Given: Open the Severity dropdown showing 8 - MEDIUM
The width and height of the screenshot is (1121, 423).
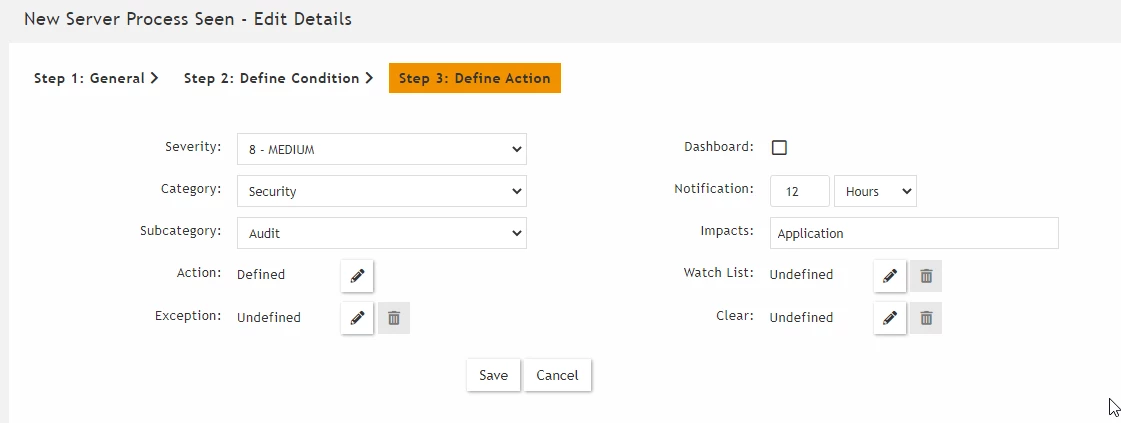Looking at the screenshot, I should pos(382,149).
